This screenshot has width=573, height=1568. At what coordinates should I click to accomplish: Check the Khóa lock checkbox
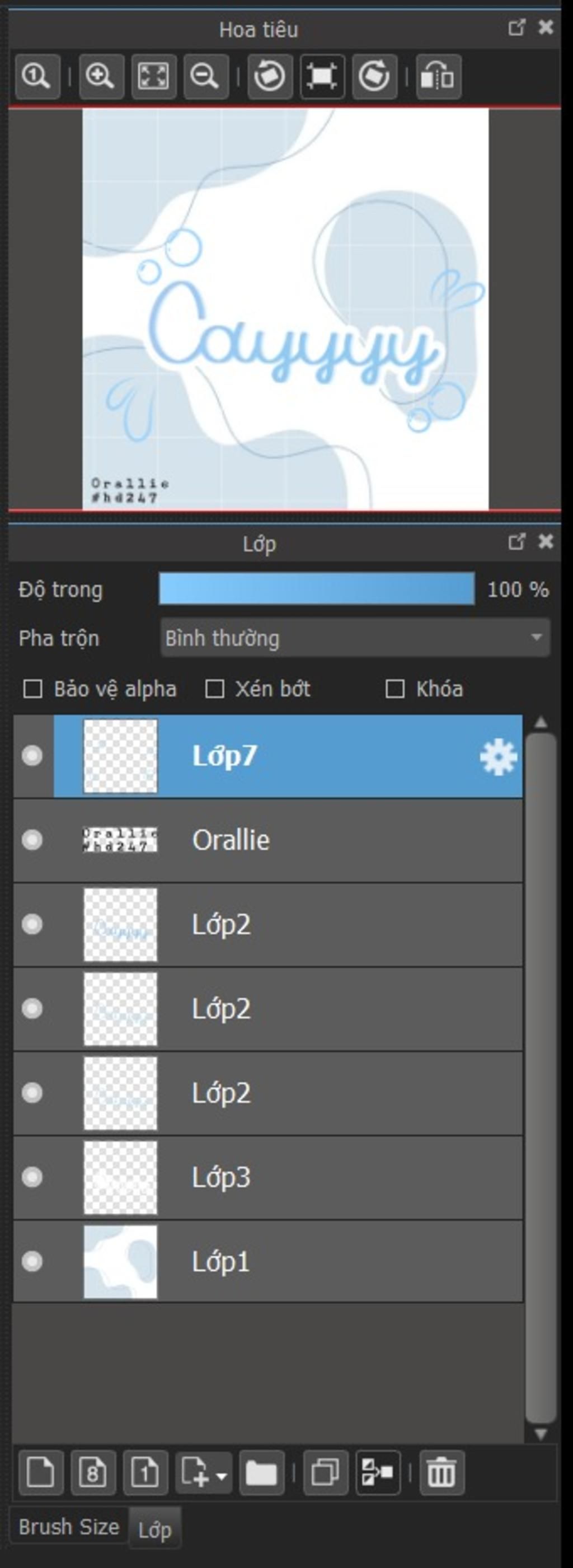[x=394, y=689]
